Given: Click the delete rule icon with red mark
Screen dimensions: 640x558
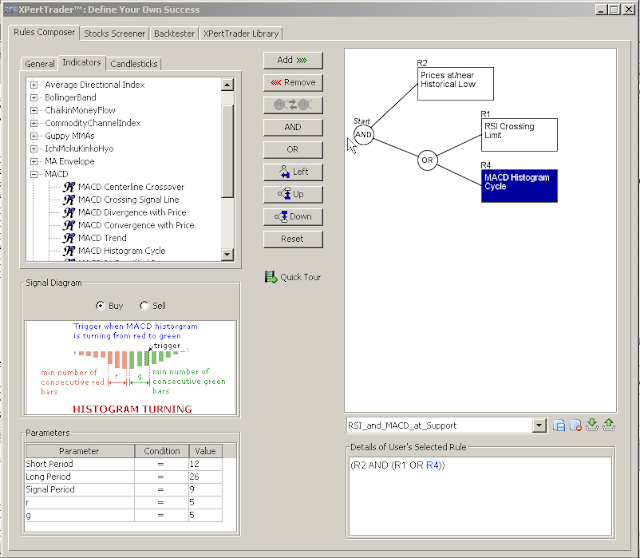Looking at the screenshot, I should click(x=576, y=425).
